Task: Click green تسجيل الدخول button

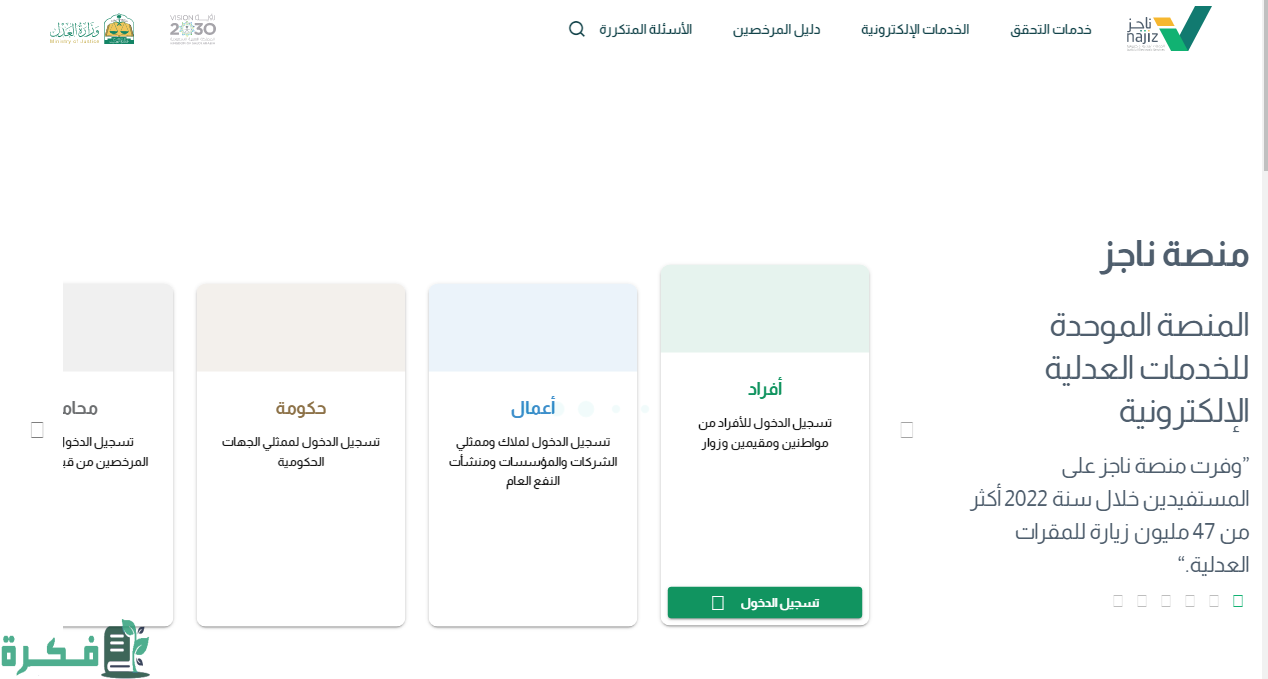Action: pyautogui.click(x=765, y=603)
